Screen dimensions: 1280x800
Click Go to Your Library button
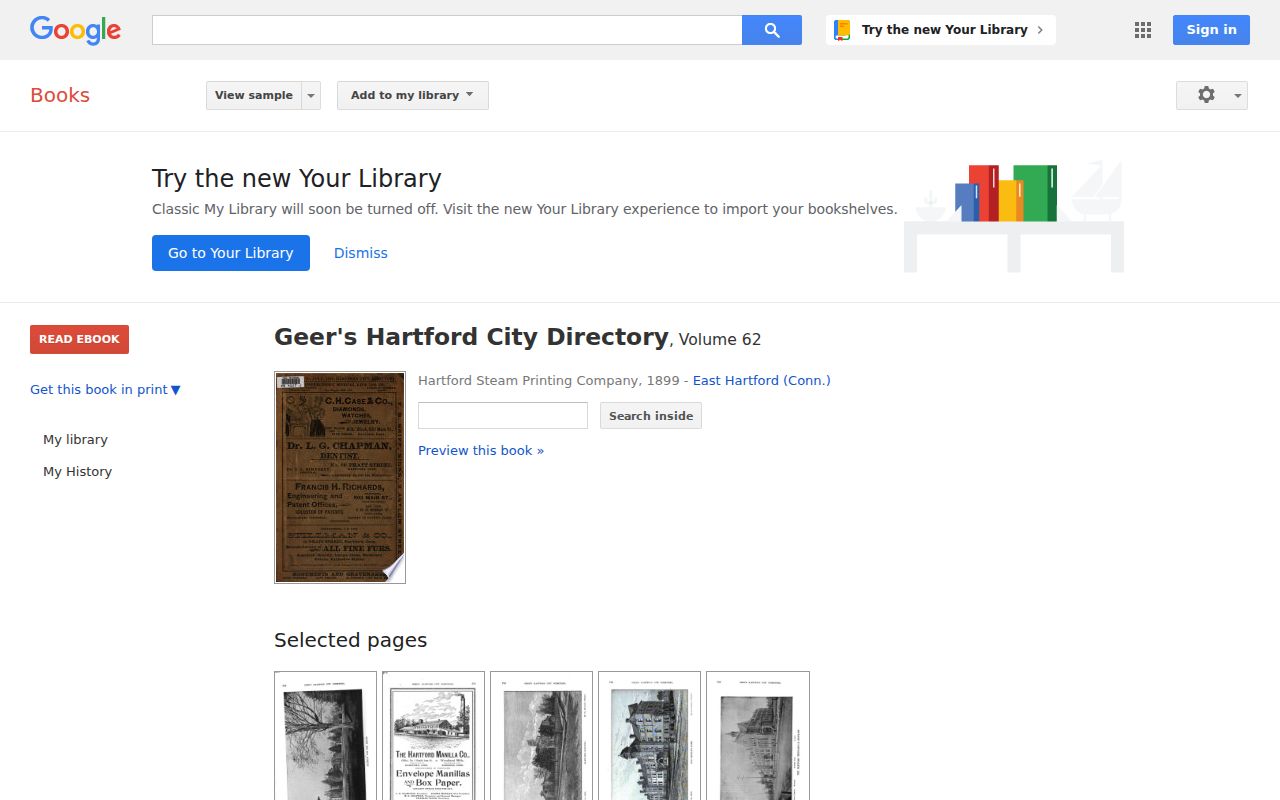(x=231, y=253)
